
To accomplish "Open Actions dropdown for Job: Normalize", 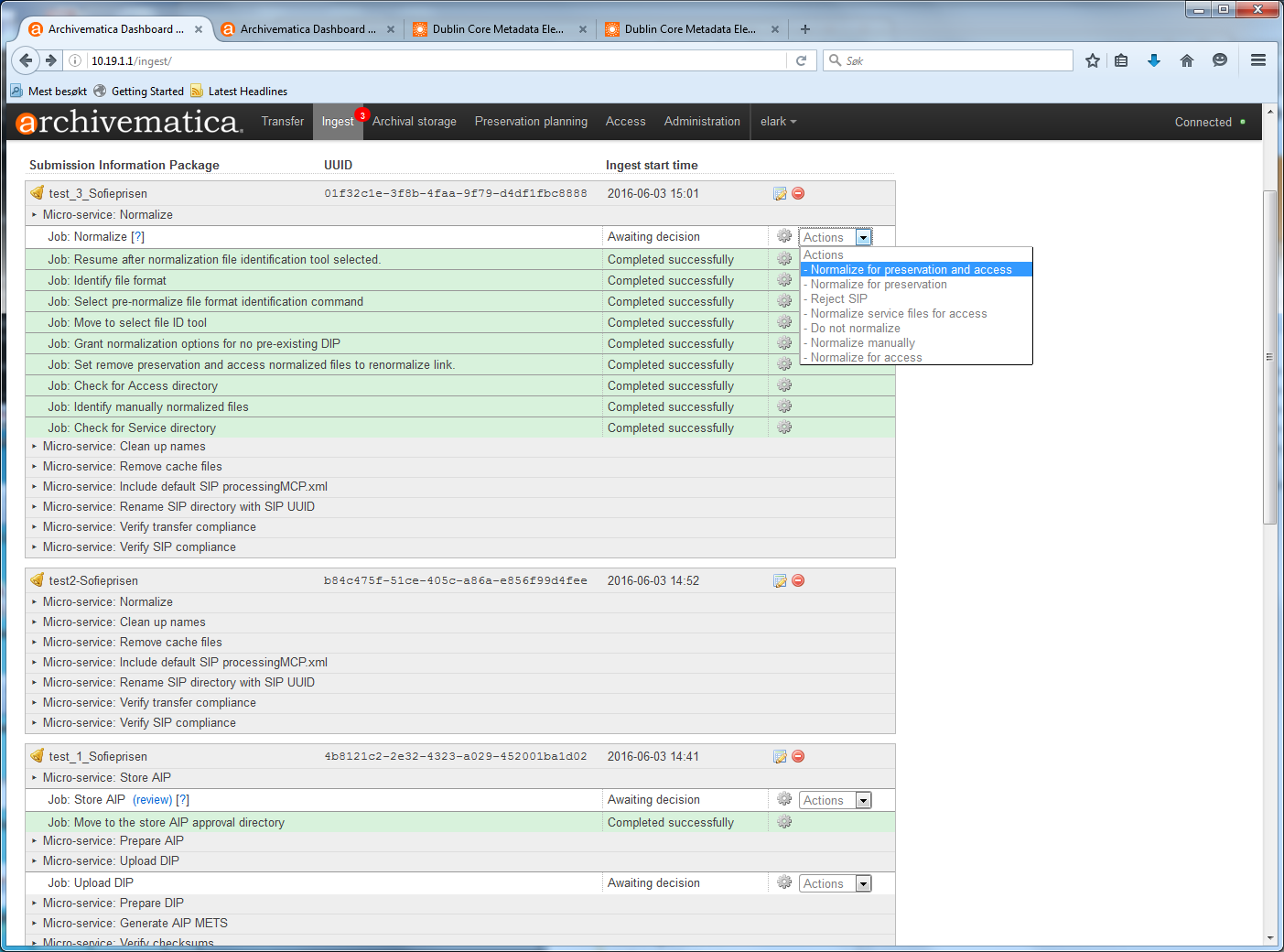I will [836, 237].
